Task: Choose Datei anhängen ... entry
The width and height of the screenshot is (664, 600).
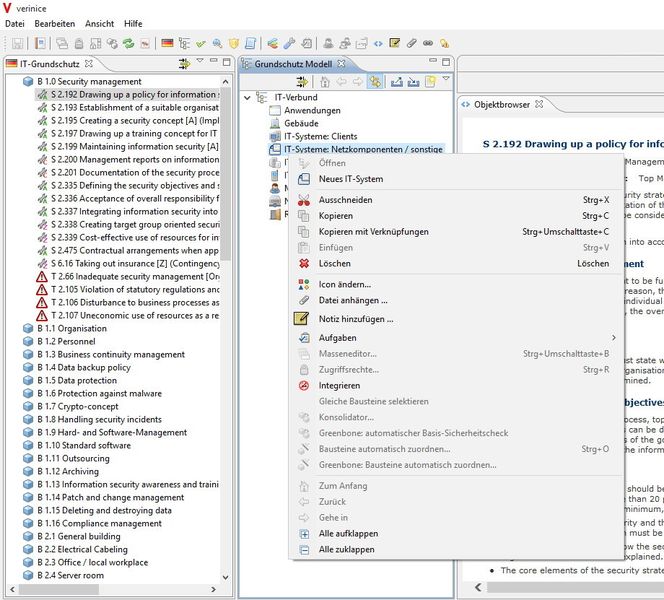Action: pos(455,300)
